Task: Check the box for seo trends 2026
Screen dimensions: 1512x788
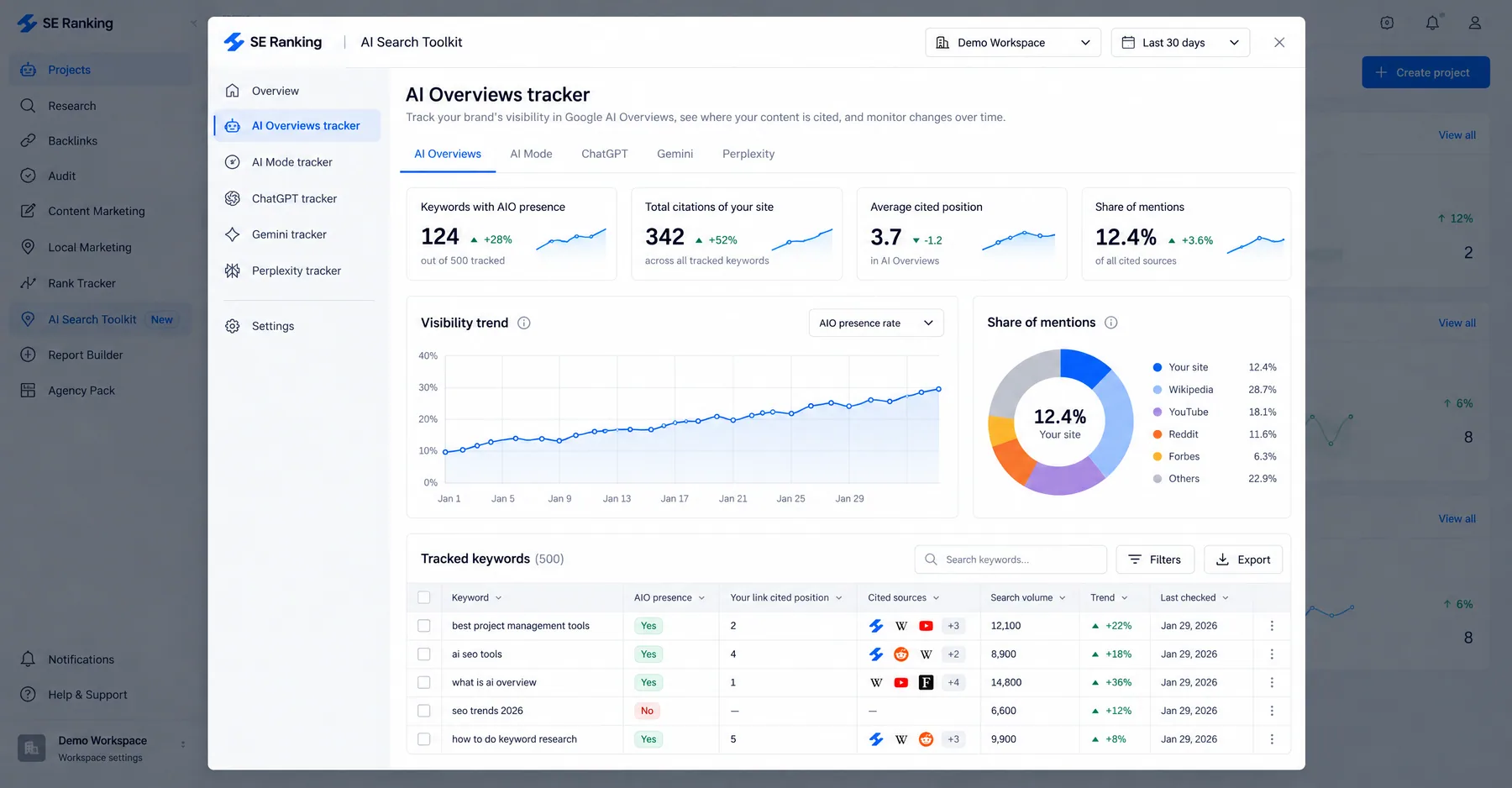Action: [424, 711]
